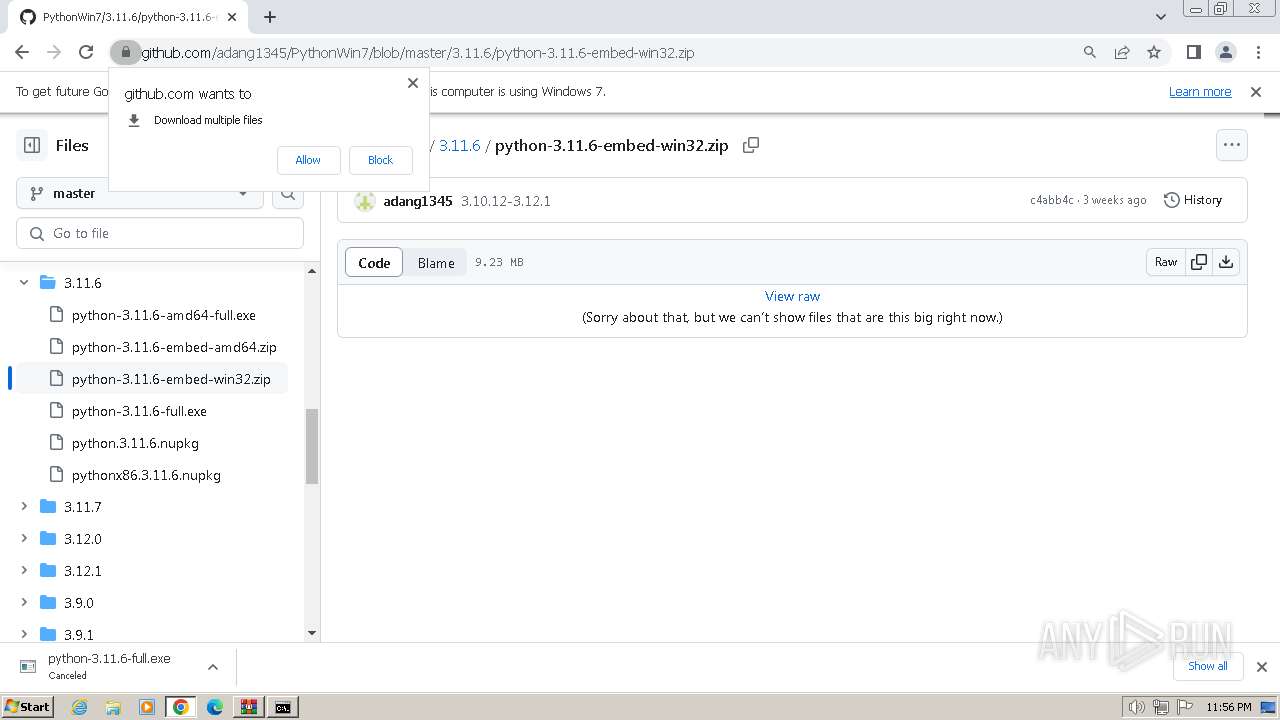Open more file actions menu
The height and width of the screenshot is (720, 1280).
(1232, 145)
